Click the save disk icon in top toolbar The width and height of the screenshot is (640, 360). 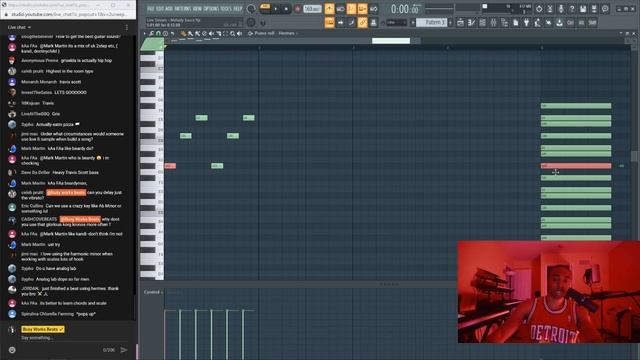[x=583, y=9]
